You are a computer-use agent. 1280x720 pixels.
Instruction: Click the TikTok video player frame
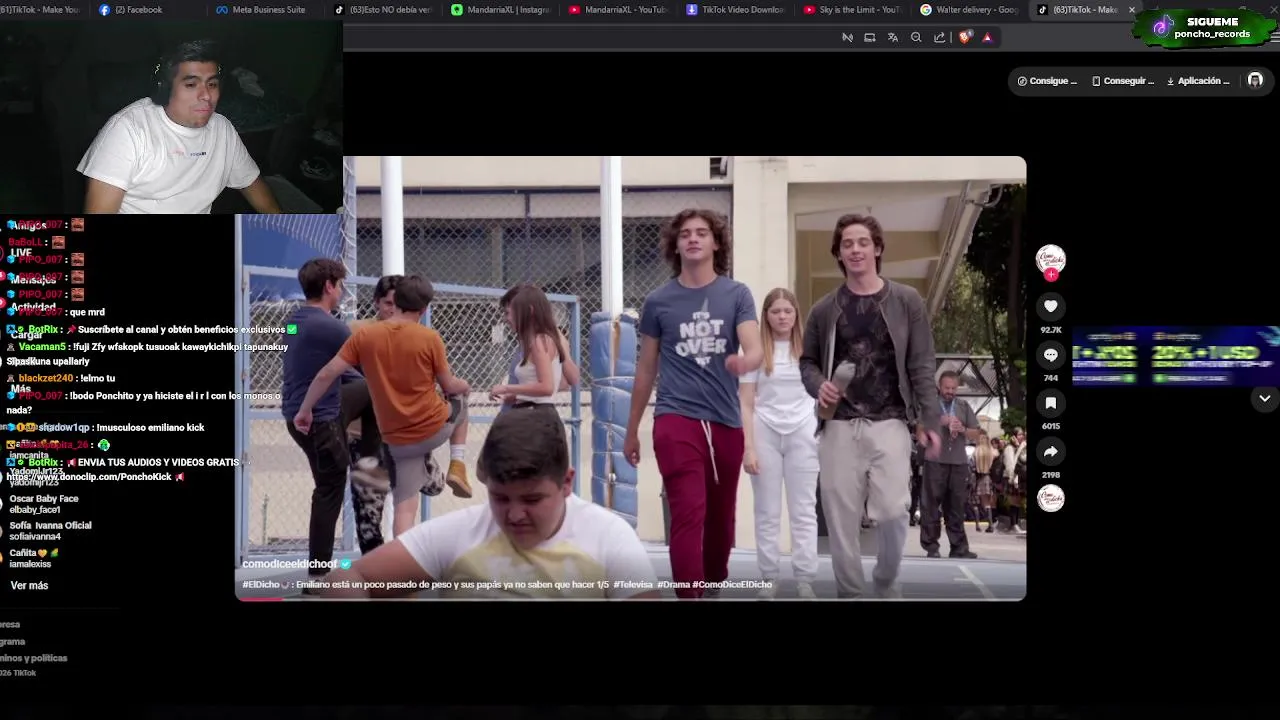(x=630, y=378)
